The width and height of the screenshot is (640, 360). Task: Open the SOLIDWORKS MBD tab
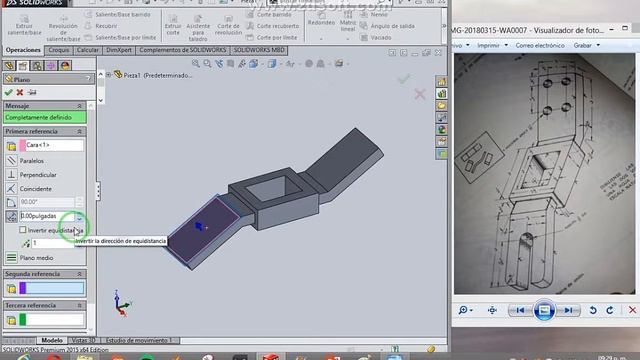pyautogui.click(x=259, y=50)
